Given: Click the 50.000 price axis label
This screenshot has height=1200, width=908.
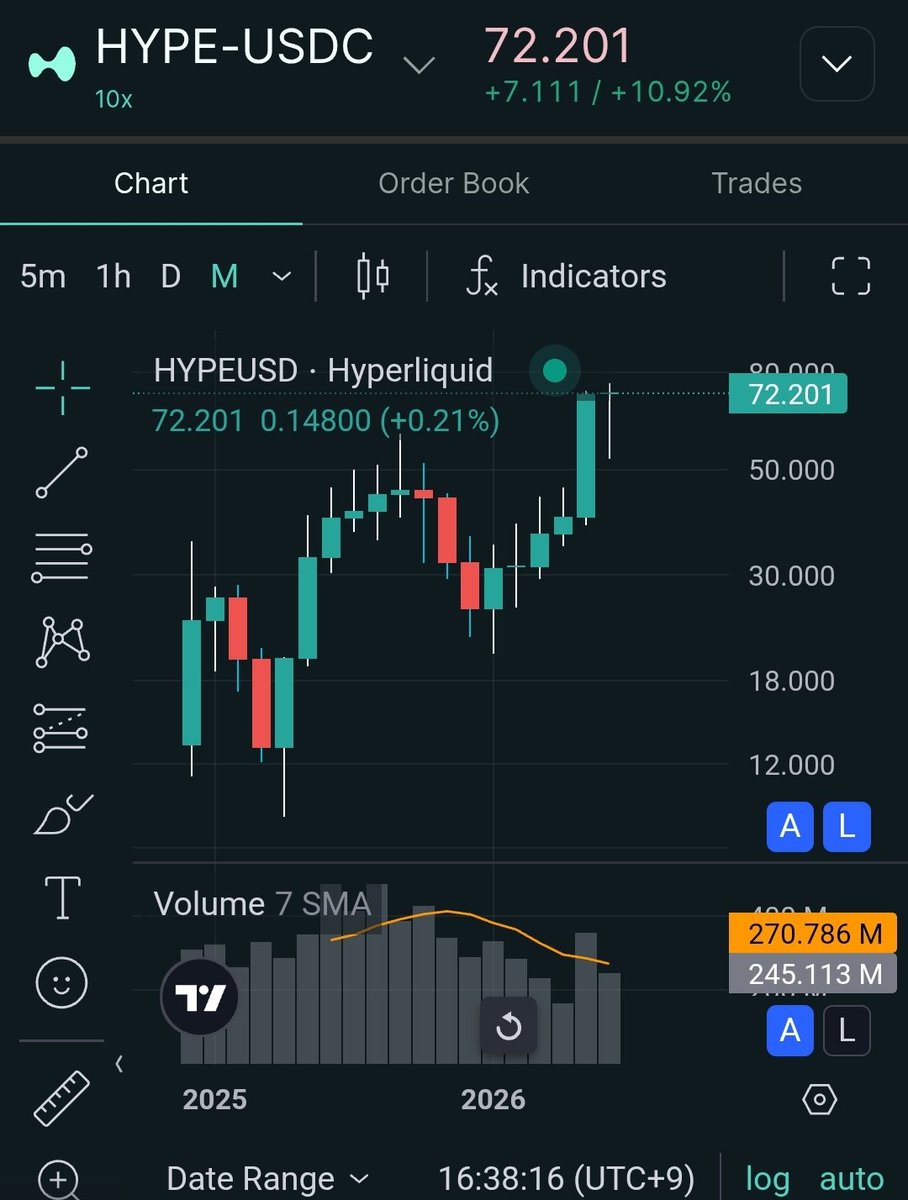Looking at the screenshot, I should 792,470.
